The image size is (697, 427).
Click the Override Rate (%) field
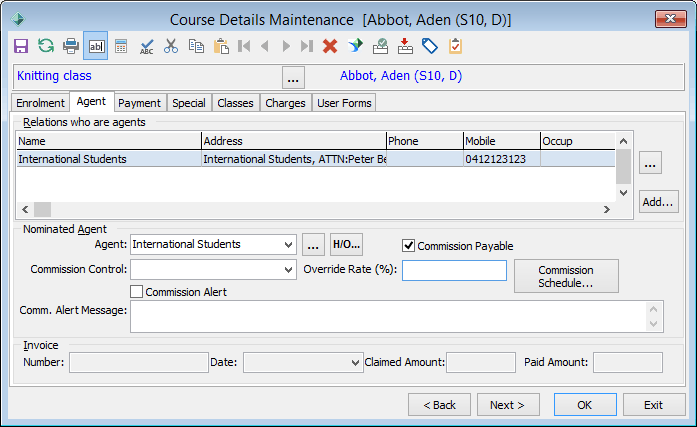tap(454, 271)
